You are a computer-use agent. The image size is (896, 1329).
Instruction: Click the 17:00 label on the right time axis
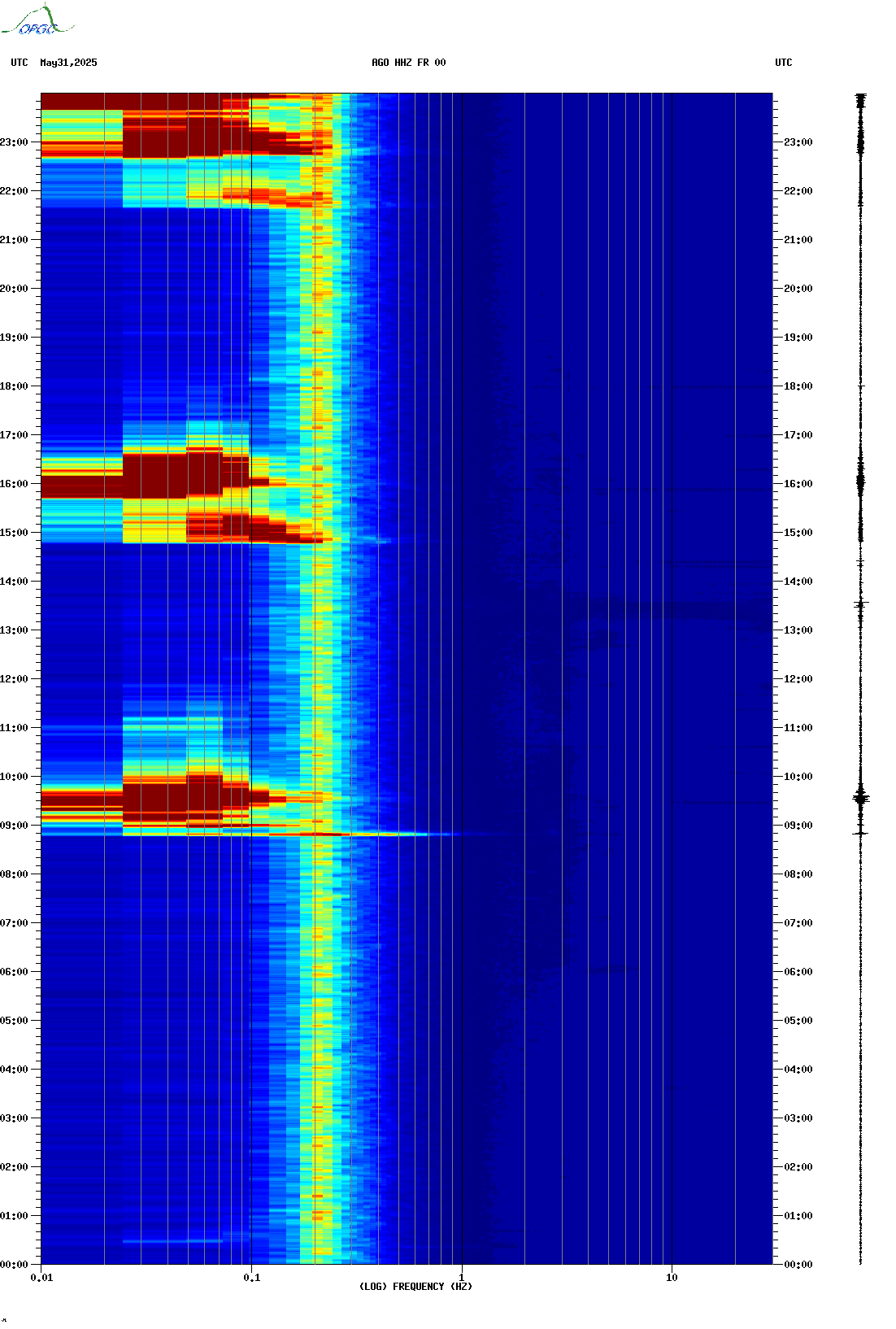(x=798, y=435)
